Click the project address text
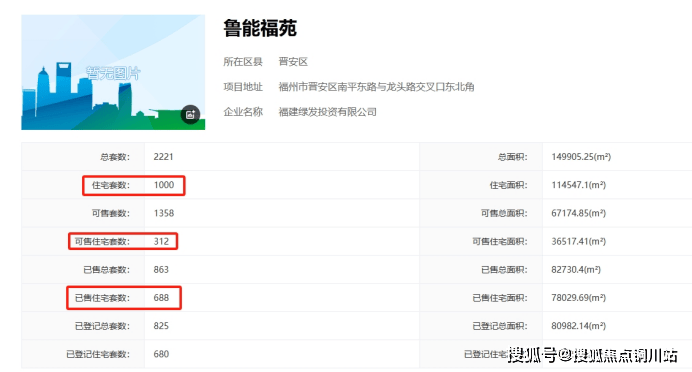This screenshot has width=692, height=372. (x=376, y=87)
